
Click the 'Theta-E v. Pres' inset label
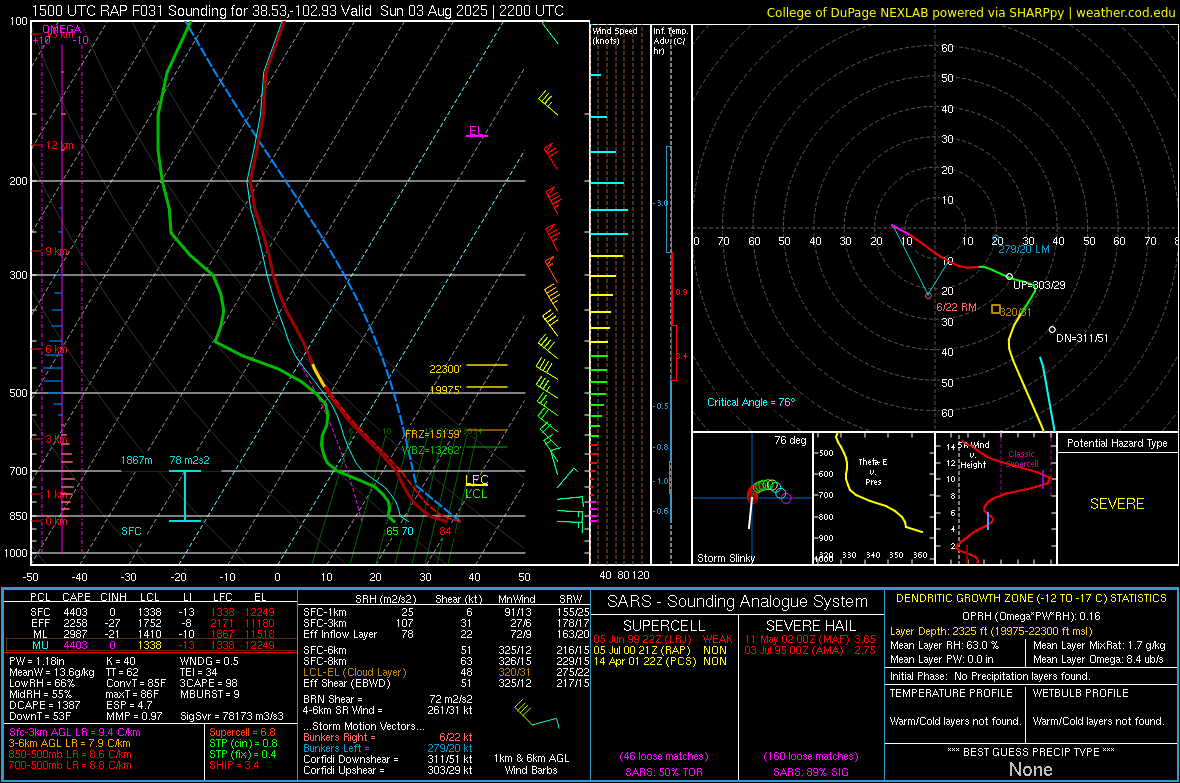[873, 471]
